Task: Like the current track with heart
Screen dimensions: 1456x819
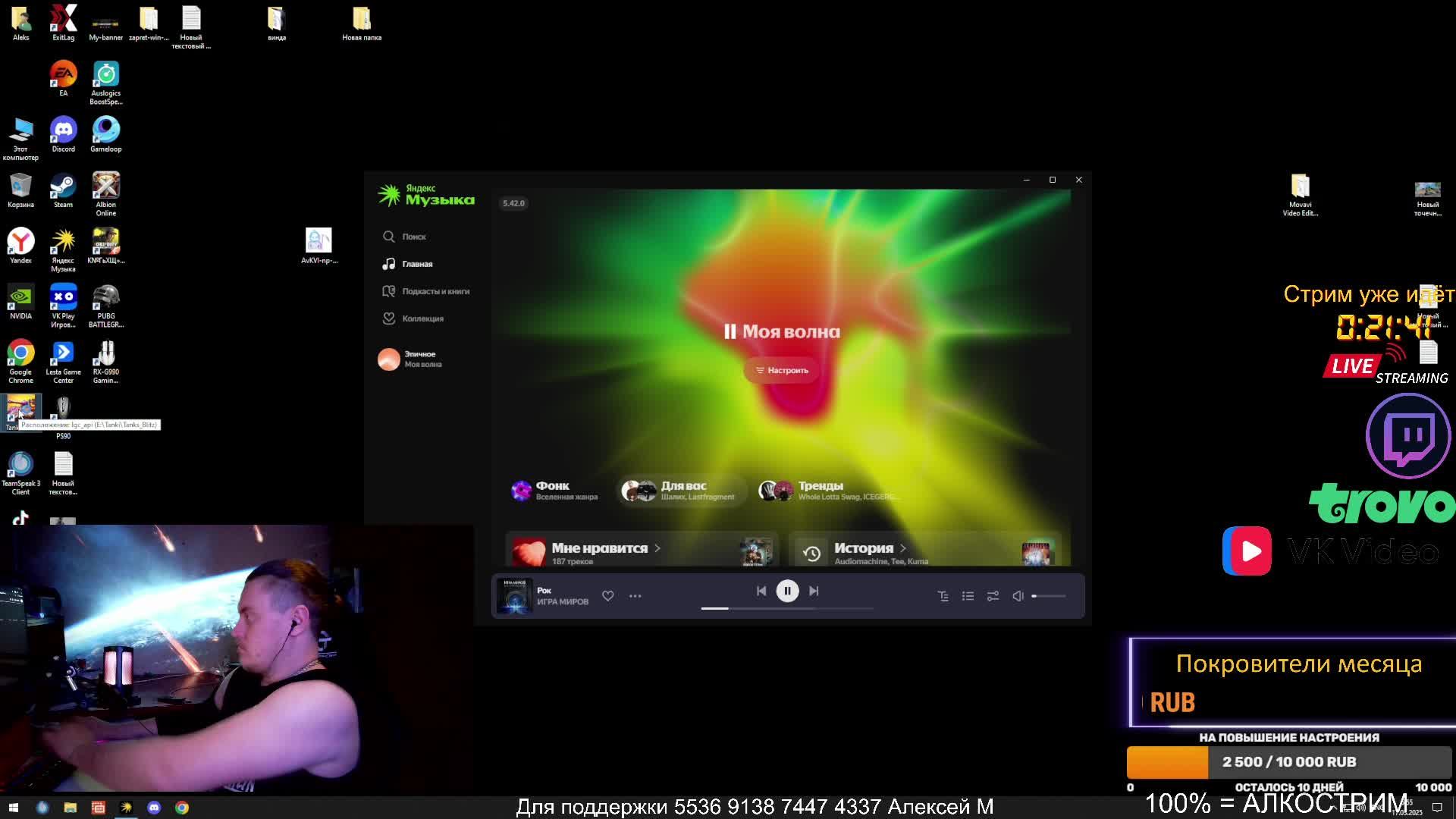Action: point(607,596)
